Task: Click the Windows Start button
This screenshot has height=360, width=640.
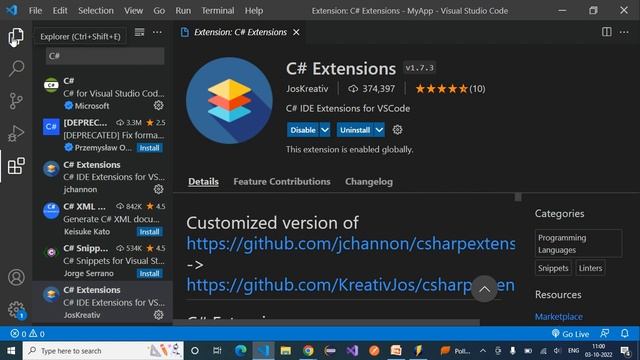Action: click(11, 351)
